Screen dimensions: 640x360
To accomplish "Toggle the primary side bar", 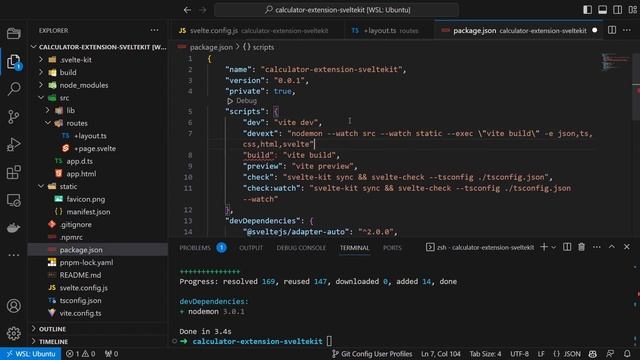I will [x=587, y=10].
